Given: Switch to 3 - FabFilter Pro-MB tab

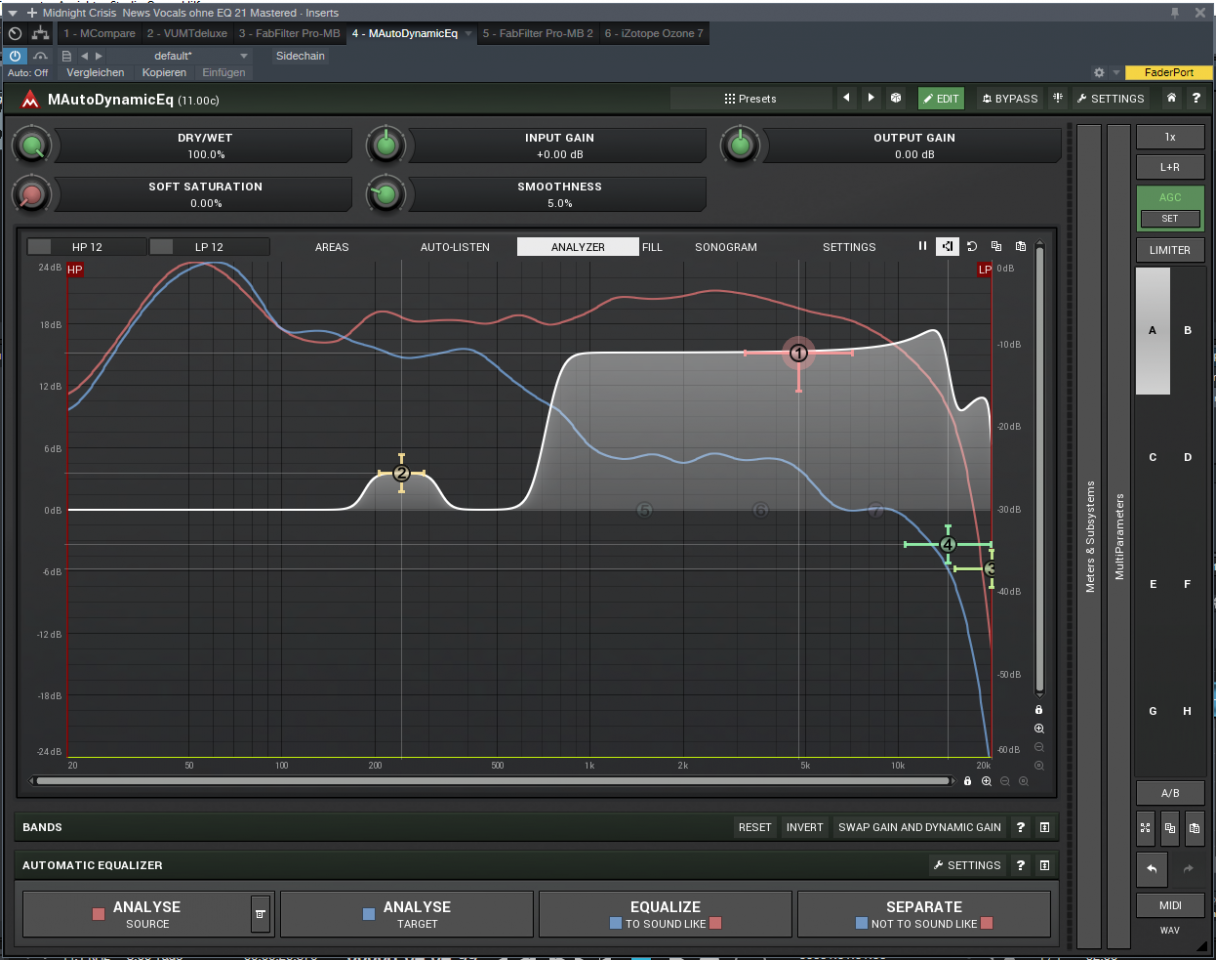Looking at the screenshot, I should coord(290,33).
